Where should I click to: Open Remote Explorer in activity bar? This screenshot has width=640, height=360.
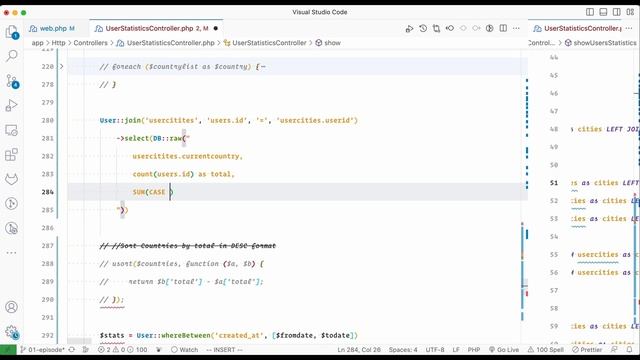(12, 130)
